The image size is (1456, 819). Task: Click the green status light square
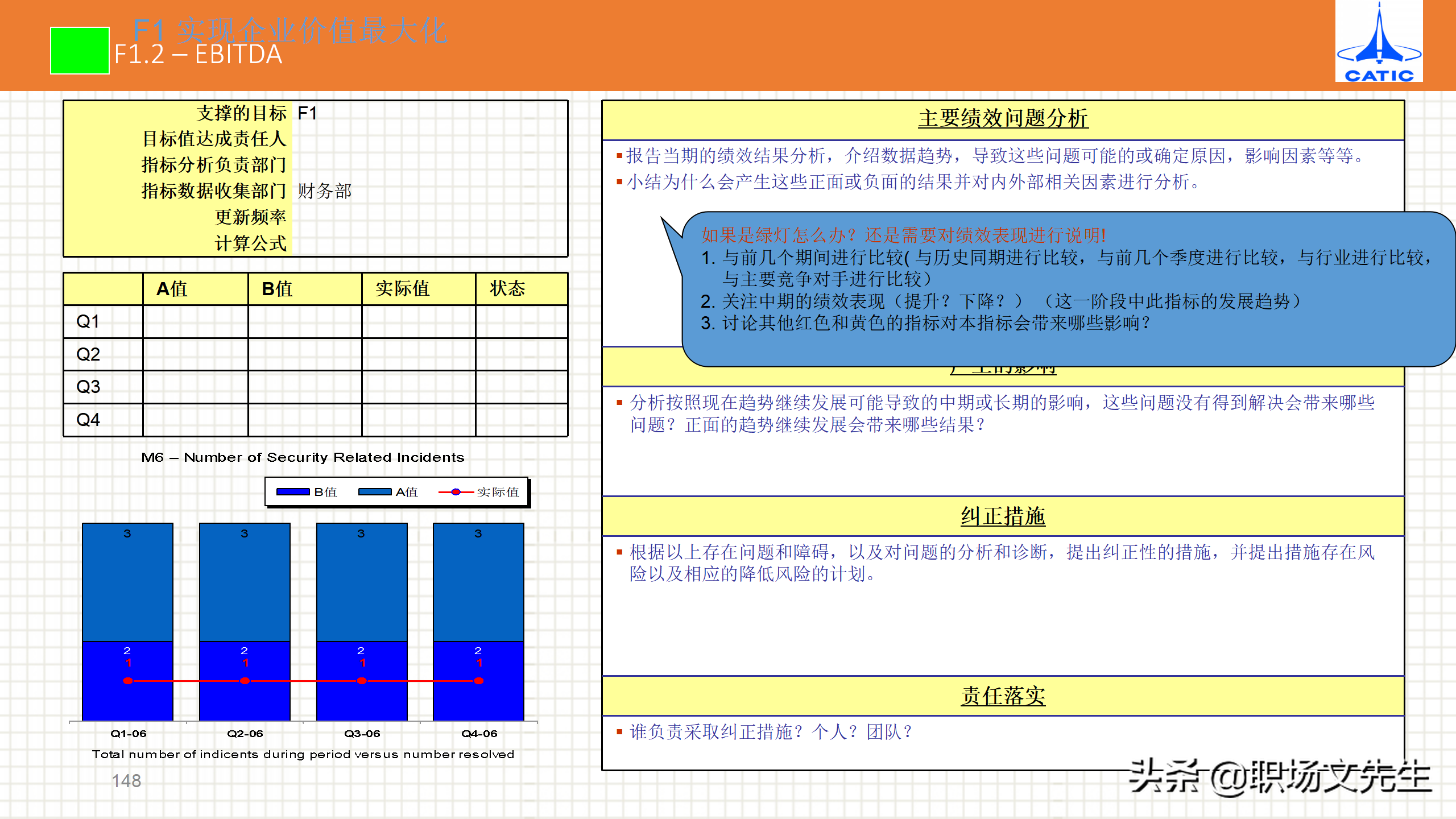tap(80, 51)
